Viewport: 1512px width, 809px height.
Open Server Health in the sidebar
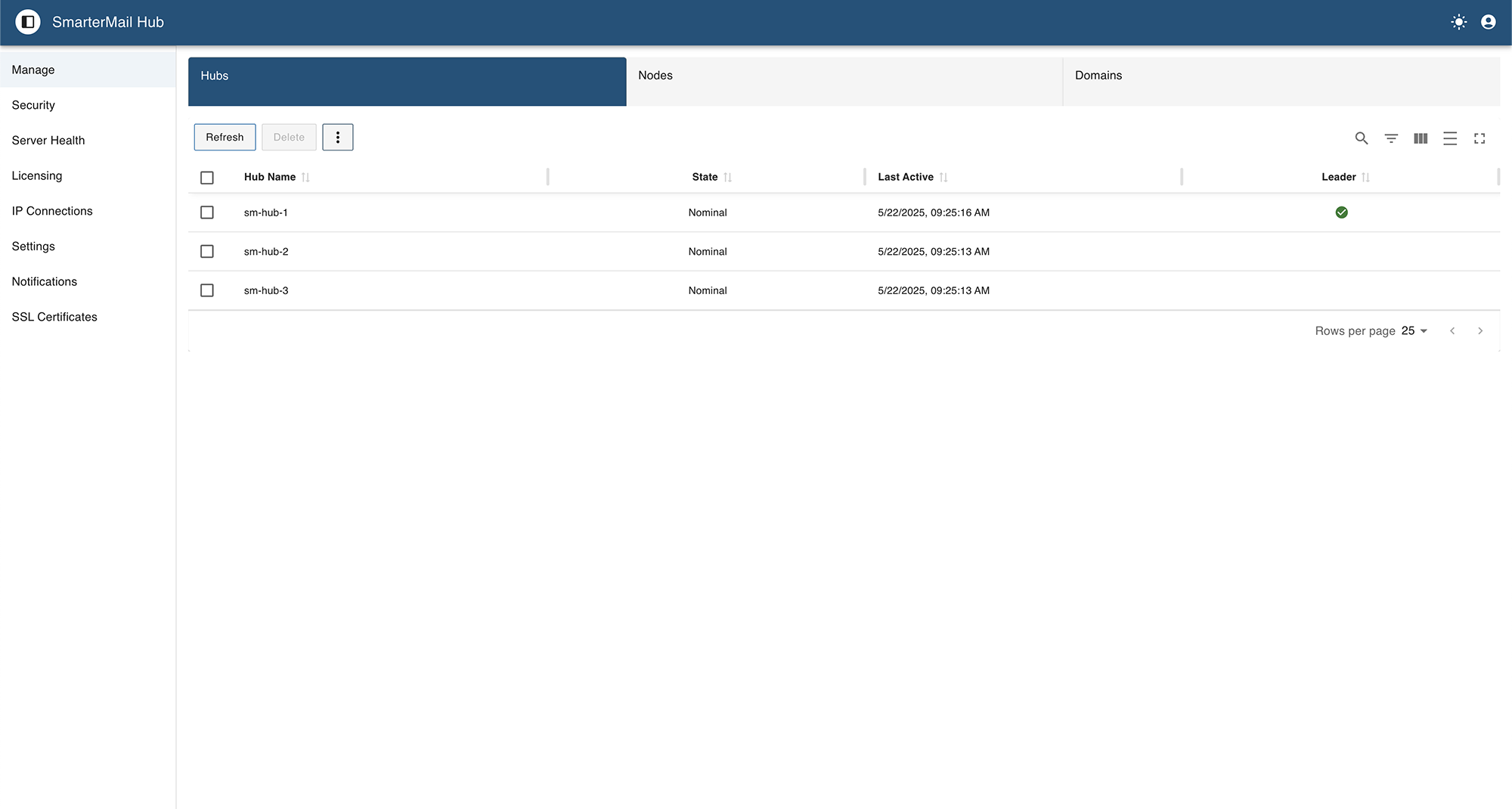pyautogui.click(x=88, y=141)
